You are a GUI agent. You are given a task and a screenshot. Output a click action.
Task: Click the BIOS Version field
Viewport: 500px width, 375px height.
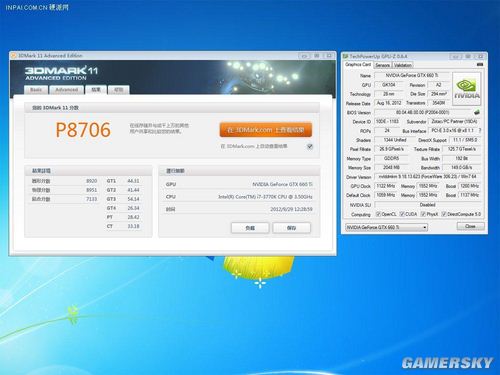pyautogui.click(x=423, y=112)
